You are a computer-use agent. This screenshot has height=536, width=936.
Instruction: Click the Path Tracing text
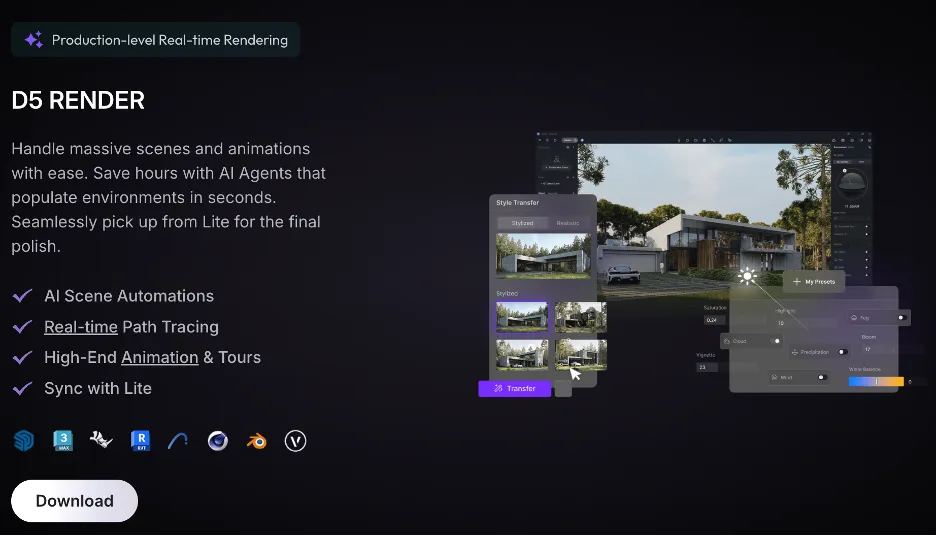[x=171, y=326]
